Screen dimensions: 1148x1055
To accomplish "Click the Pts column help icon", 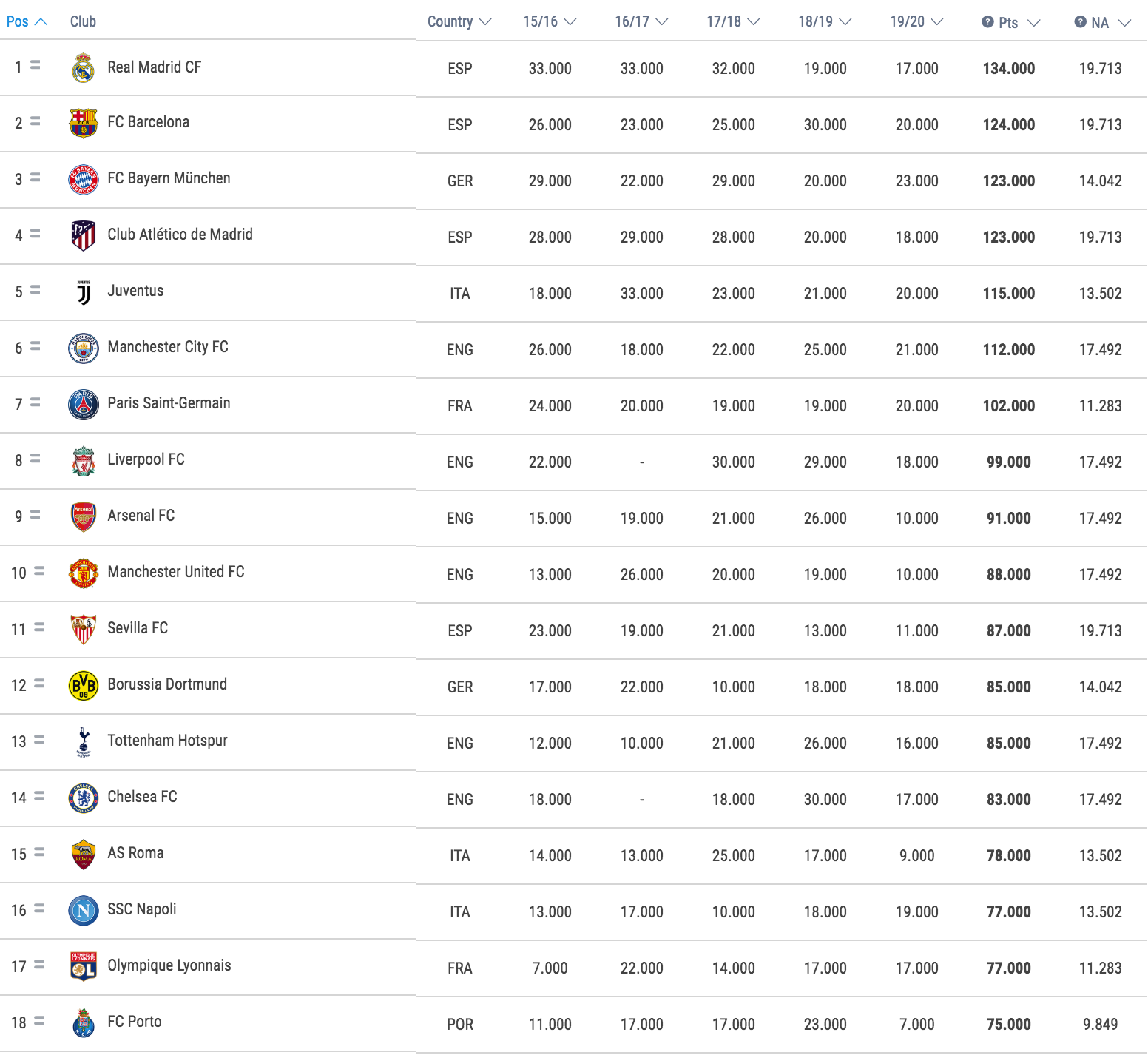I will tap(987, 22).
